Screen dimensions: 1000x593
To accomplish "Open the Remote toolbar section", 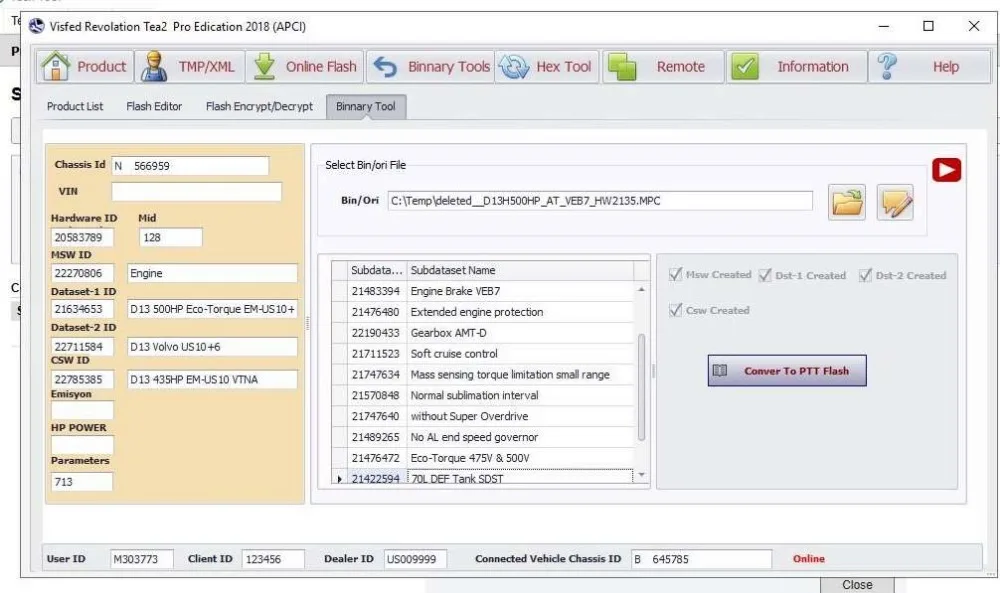I will [x=663, y=66].
